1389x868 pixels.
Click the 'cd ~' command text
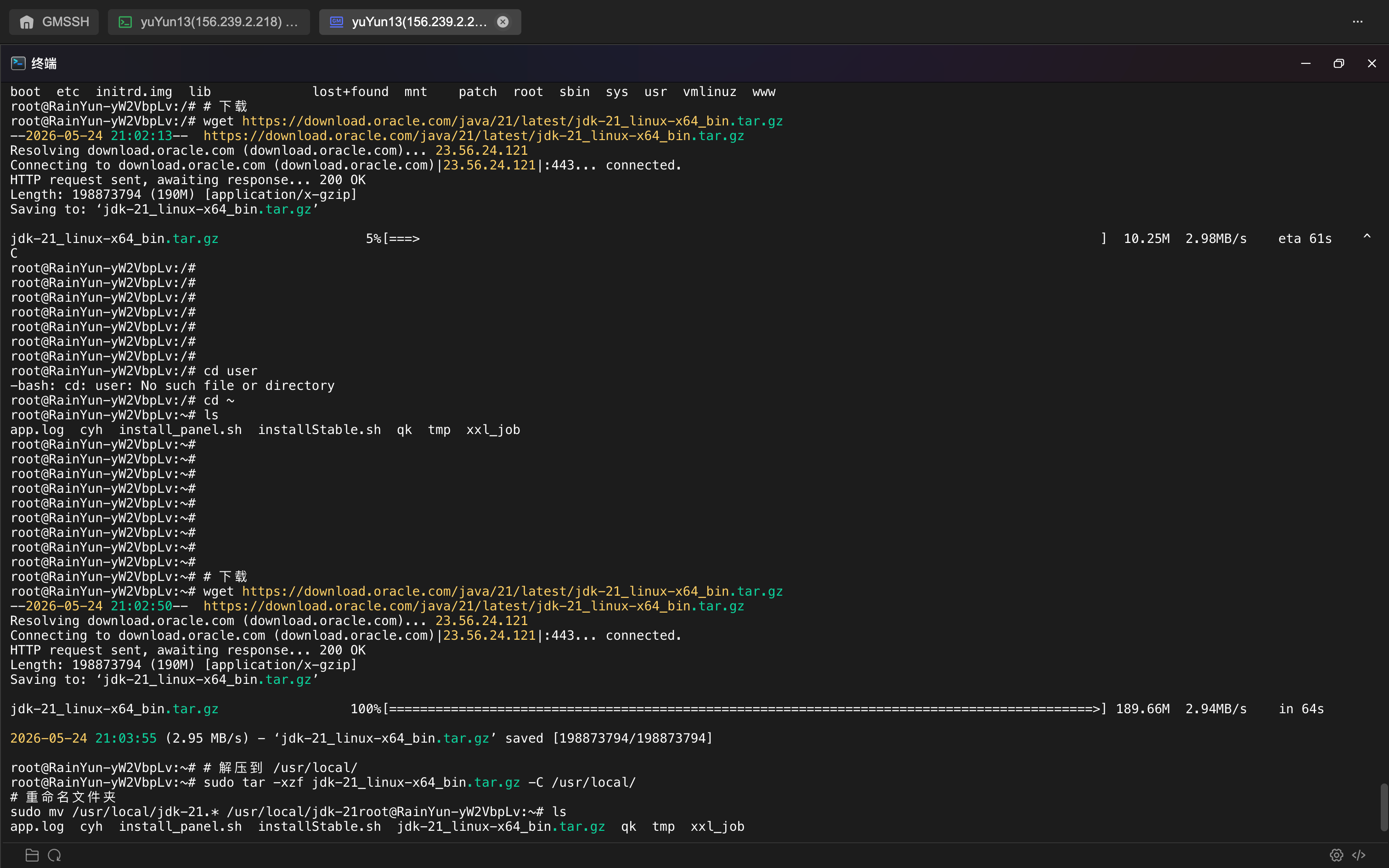point(219,400)
